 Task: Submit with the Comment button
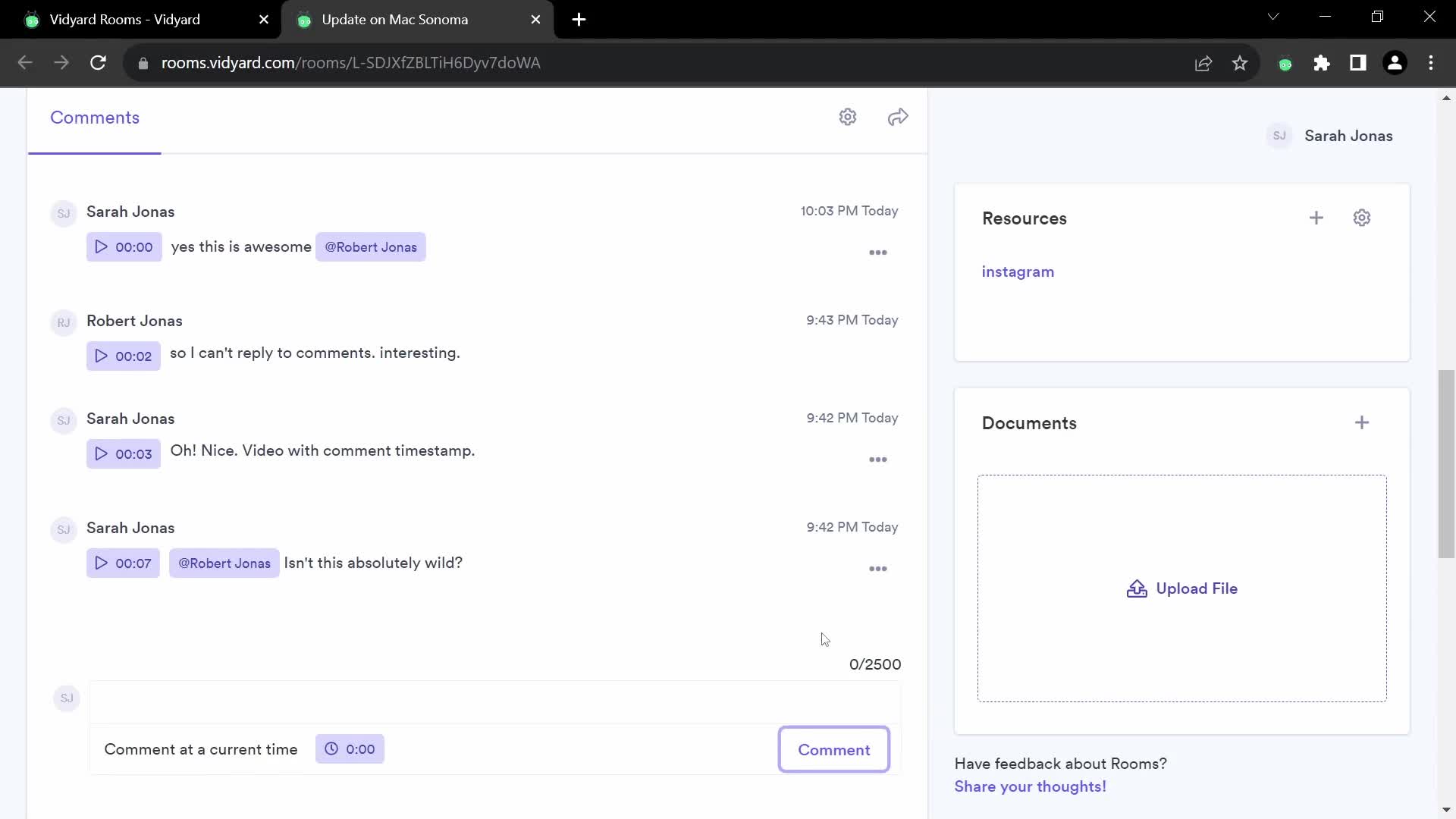pyautogui.click(x=833, y=750)
